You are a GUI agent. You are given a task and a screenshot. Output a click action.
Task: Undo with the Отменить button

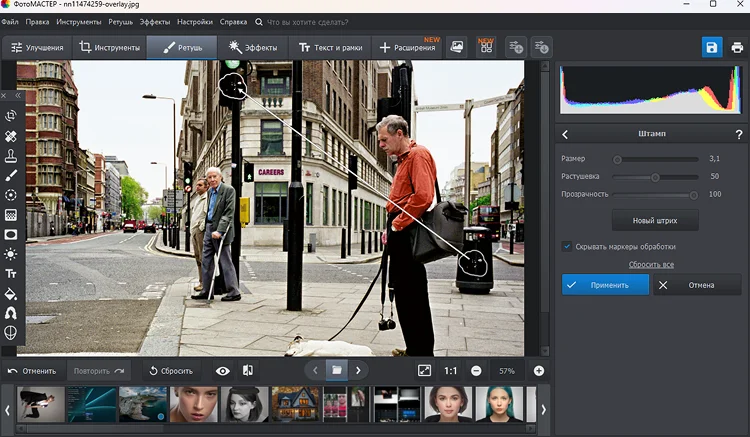pos(32,371)
